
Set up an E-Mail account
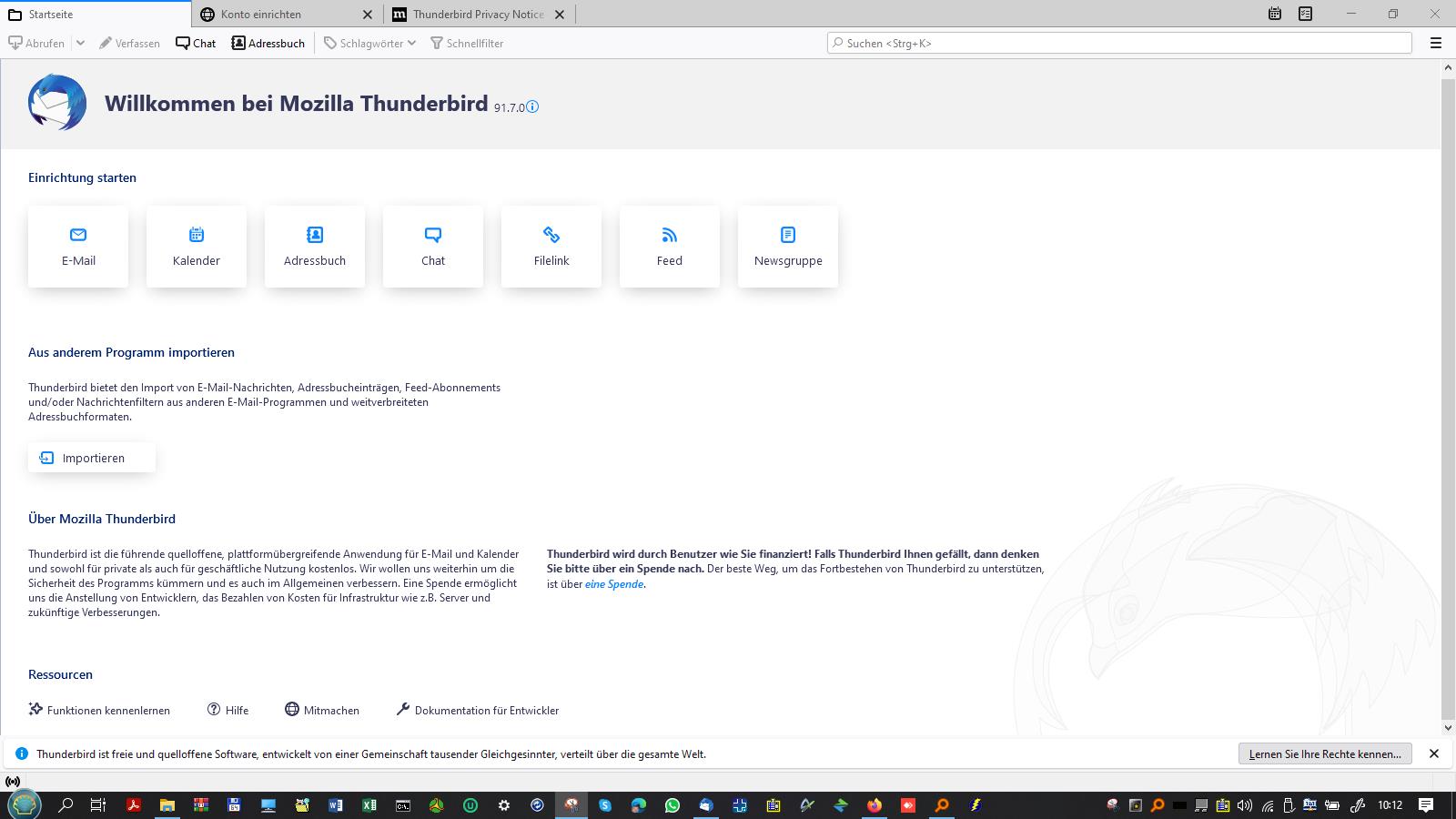pos(78,247)
